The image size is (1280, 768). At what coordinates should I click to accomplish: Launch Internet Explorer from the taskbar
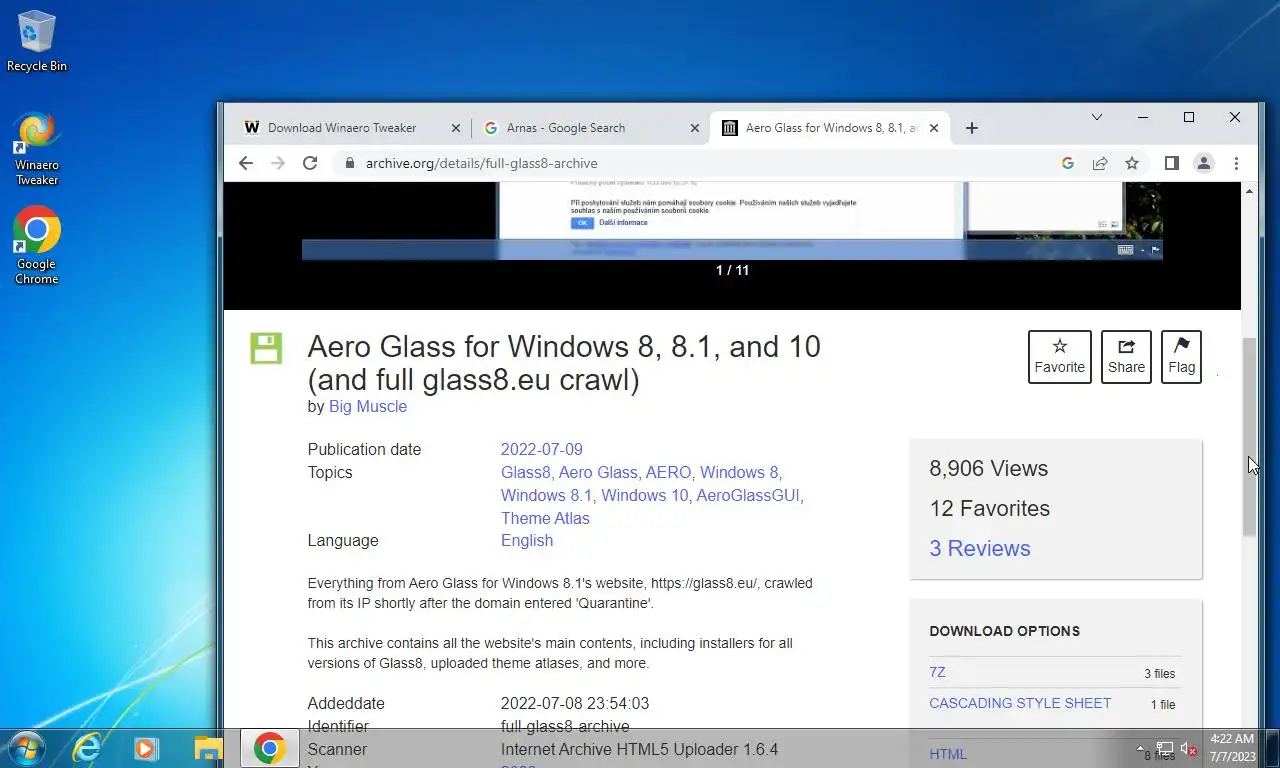tap(87, 748)
